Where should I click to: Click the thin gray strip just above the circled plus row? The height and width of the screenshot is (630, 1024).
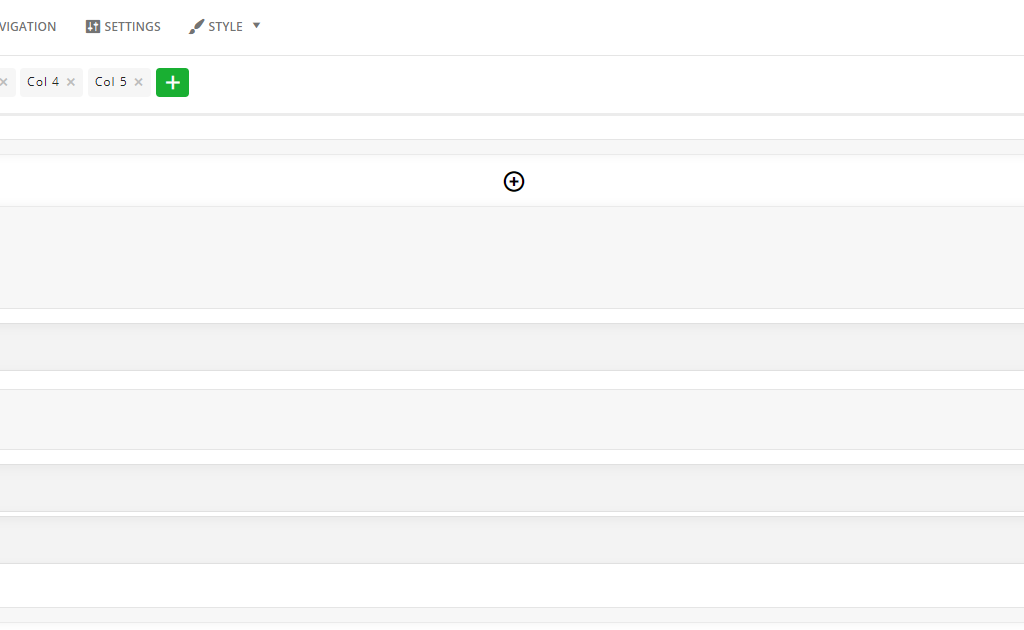[x=512, y=147]
